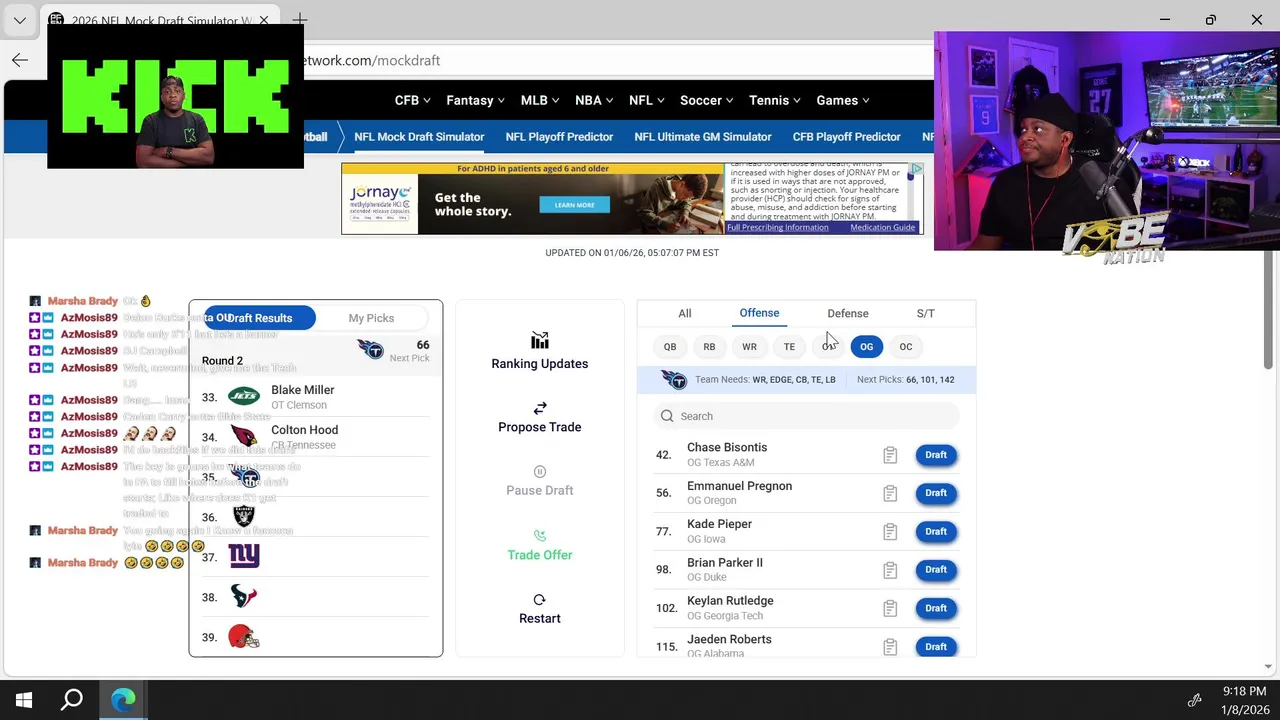Close the current browser tab
The height and width of the screenshot is (720, 1280).
(x=264, y=20)
